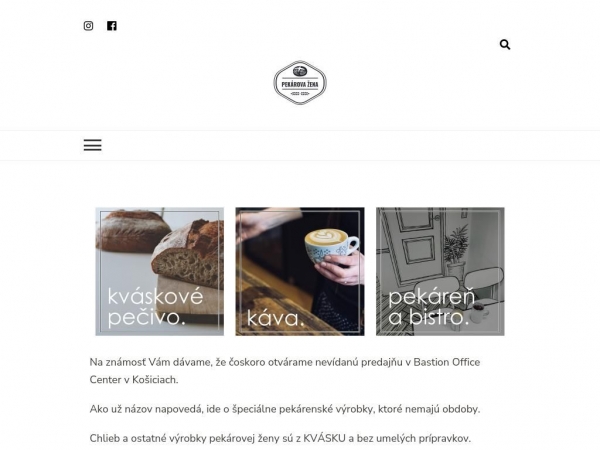
Task: Click the latte cup in káva photo
Action: [331, 245]
